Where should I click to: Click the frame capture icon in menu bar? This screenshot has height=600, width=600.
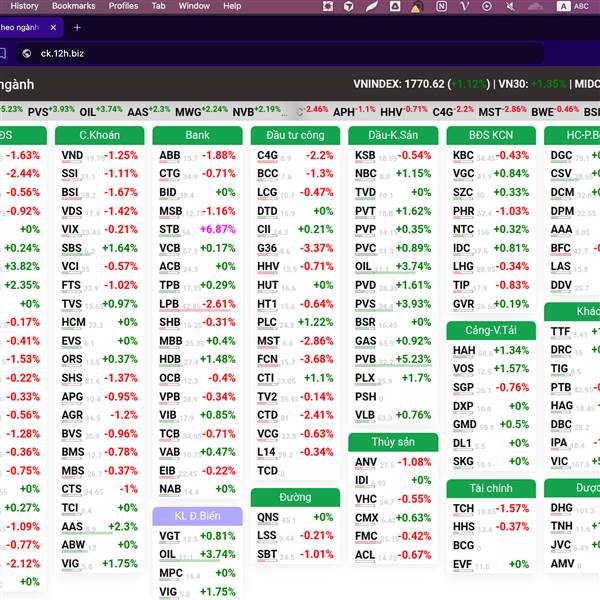point(328,6)
